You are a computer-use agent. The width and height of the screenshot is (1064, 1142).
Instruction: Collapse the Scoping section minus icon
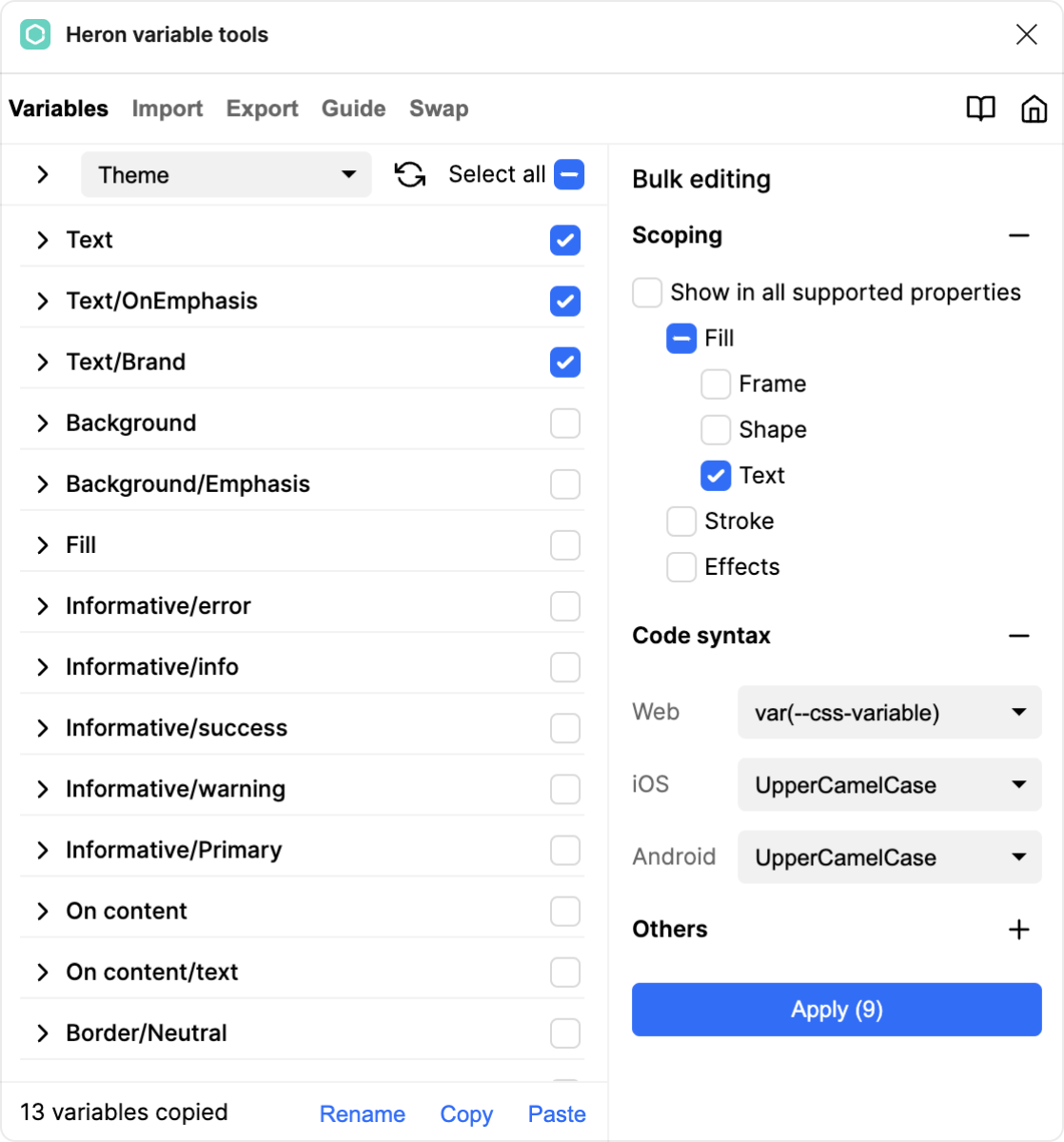click(x=1018, y=235)
